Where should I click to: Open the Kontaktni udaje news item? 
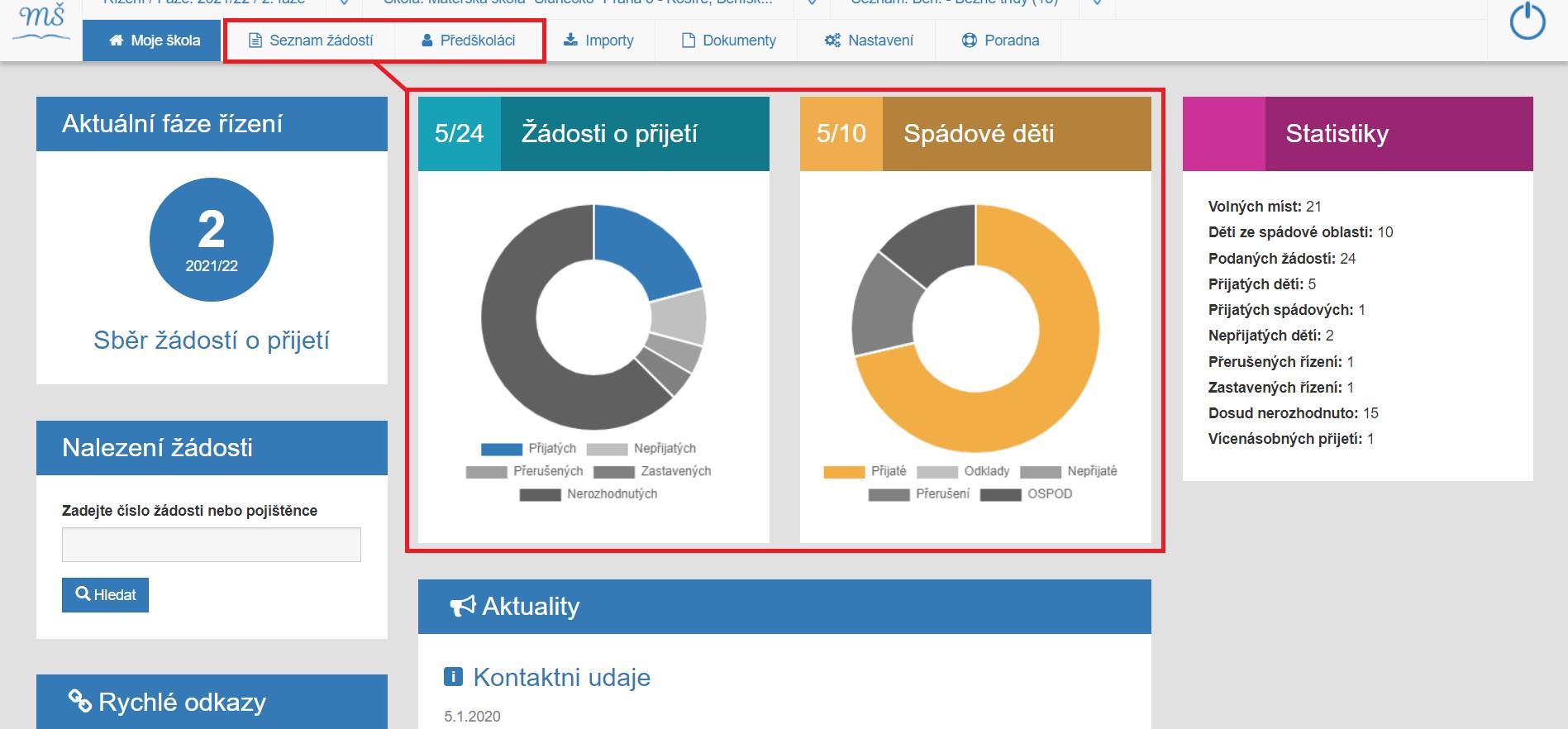(561, 678)
